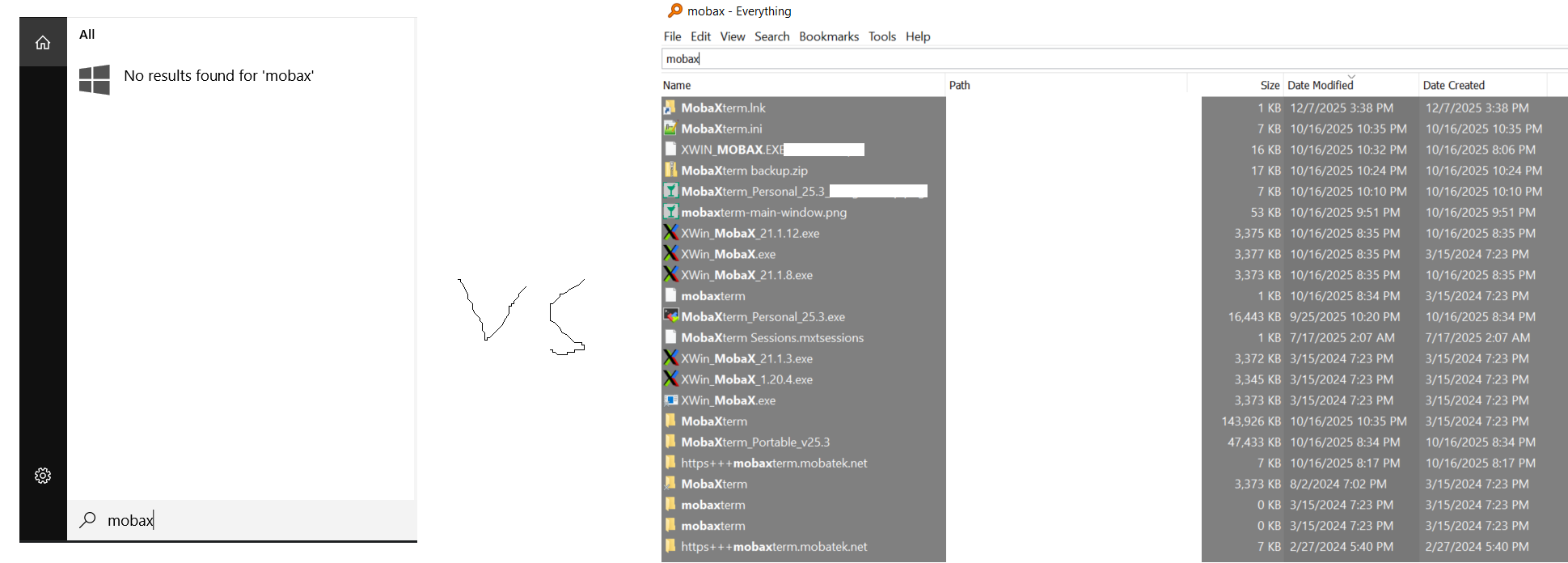Click icon of the 1 KB mobaxterm file
The image size is (1568, 563).
[x=670, y=295]
